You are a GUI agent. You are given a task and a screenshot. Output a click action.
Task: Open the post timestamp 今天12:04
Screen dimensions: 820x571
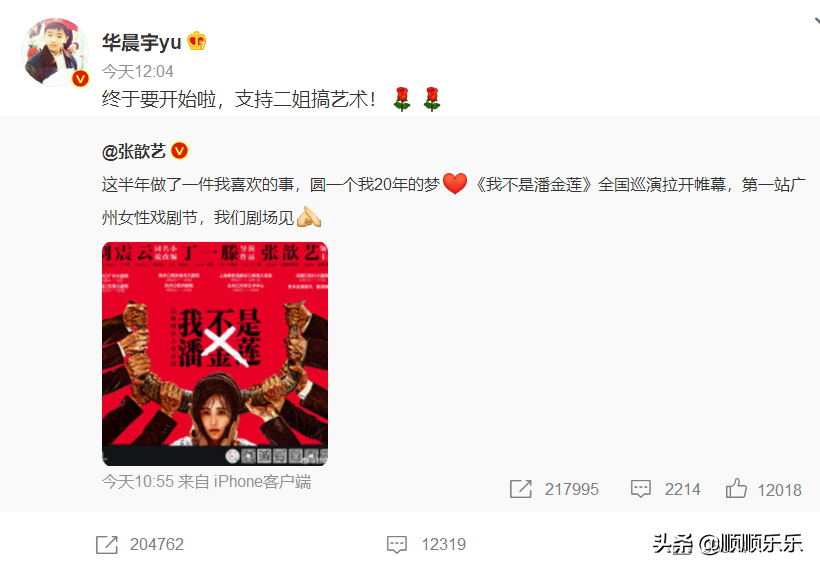138,72
